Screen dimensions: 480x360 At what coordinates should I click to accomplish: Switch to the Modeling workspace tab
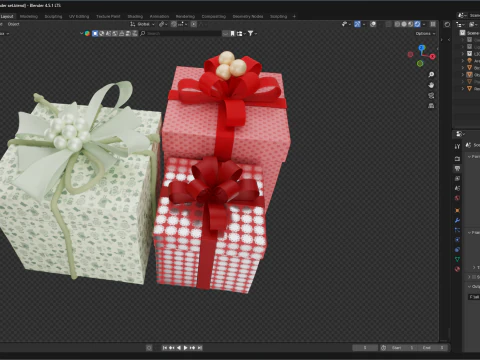tap(29, 16)
